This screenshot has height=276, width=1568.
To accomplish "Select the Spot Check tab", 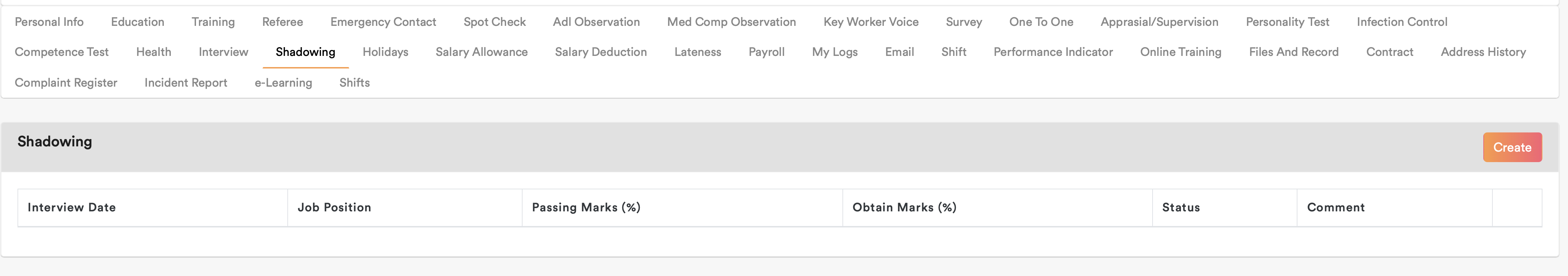I will tap(494, 22).
